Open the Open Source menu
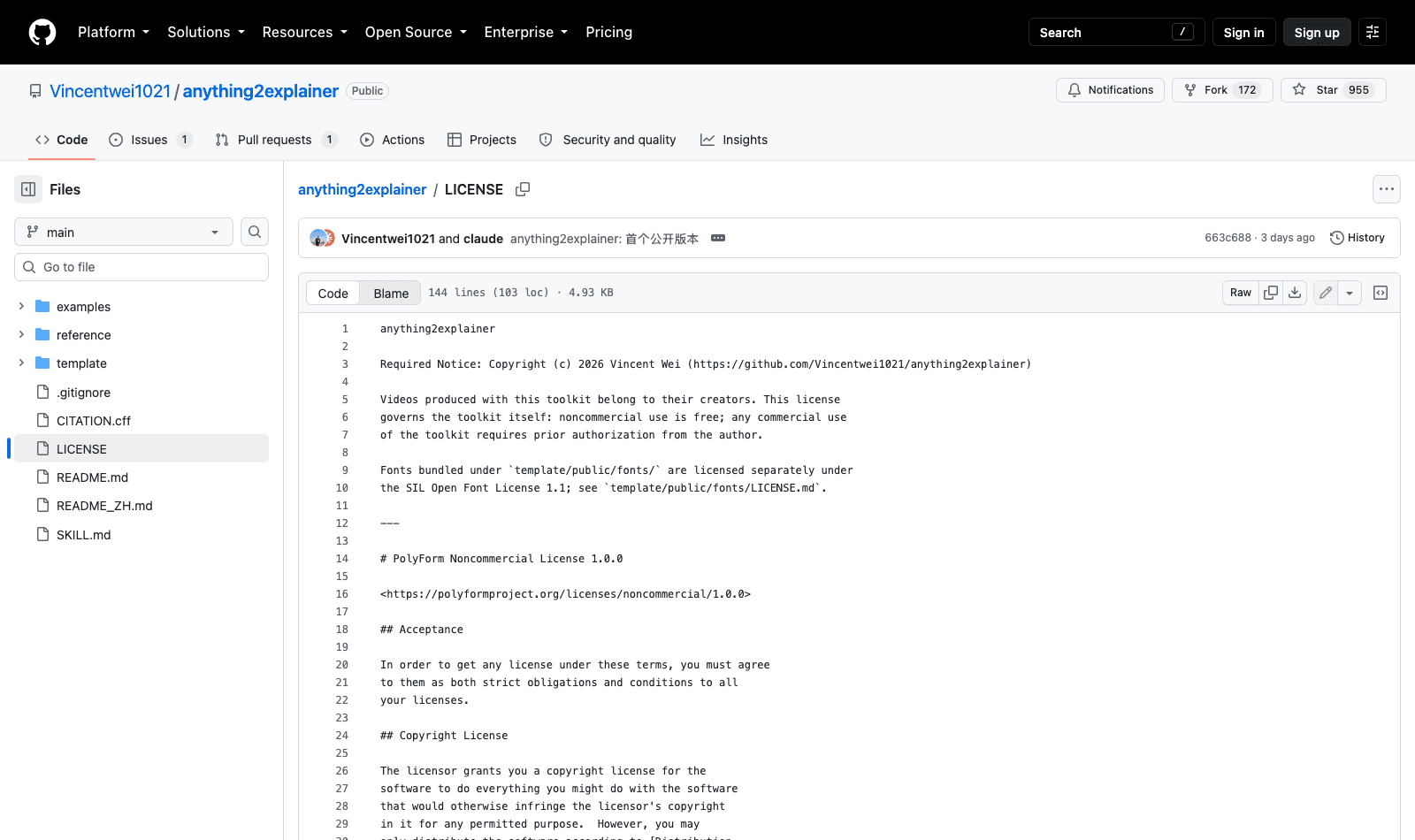This screenshot has height=840, width=1415. click(x=415, y=33)
